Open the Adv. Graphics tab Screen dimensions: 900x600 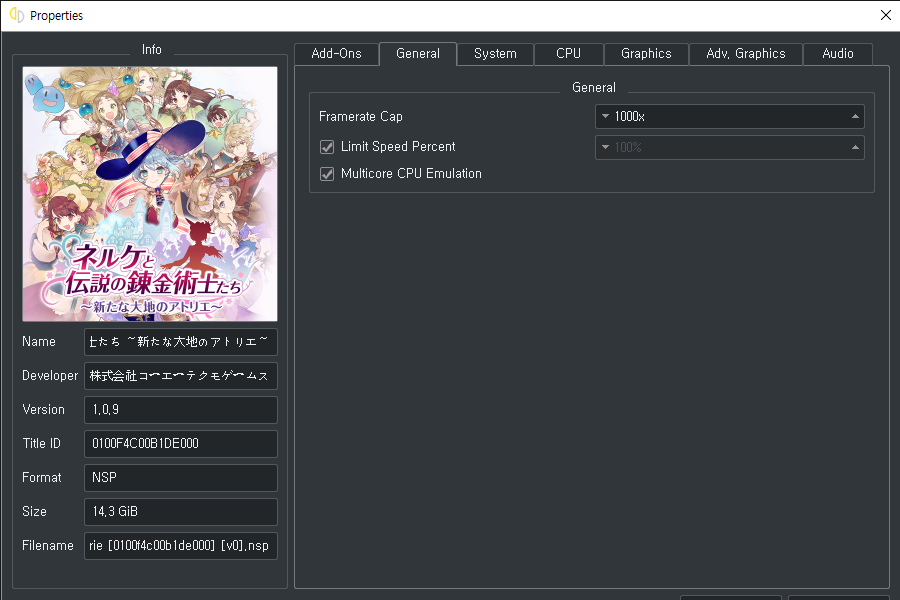(746, 54)
